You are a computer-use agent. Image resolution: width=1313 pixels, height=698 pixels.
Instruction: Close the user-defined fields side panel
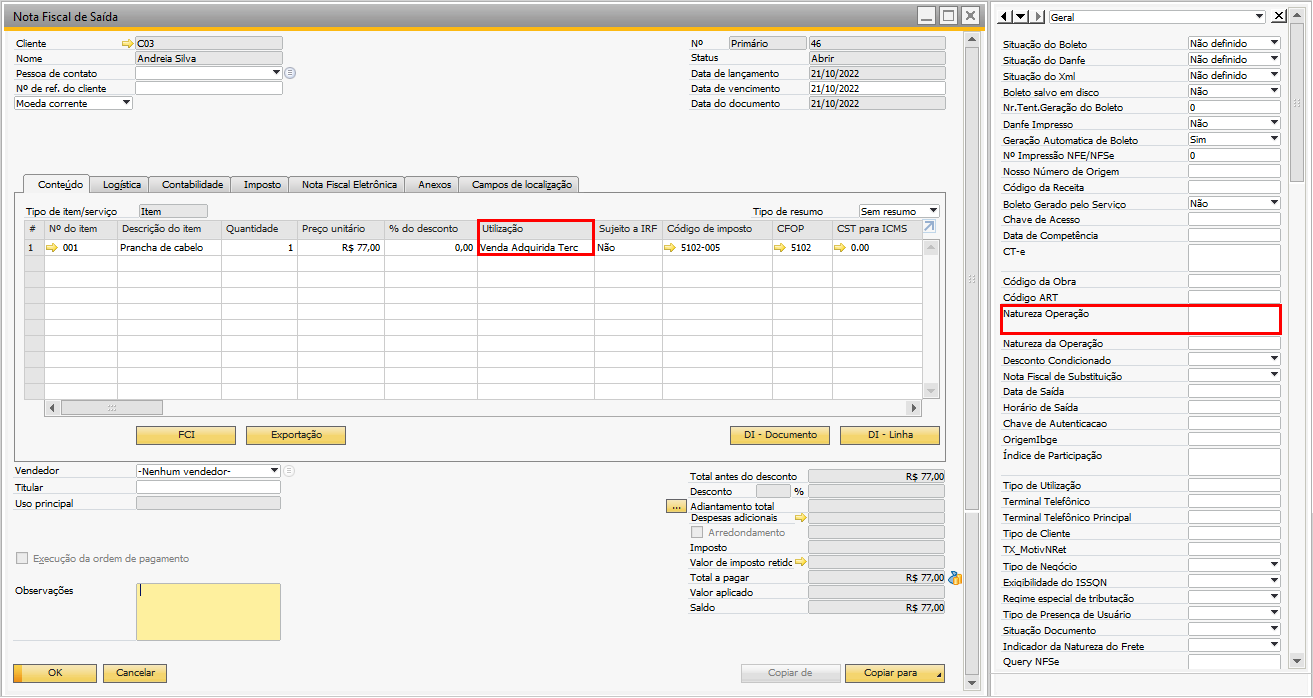pyautogui.click(x=1279, y=16)
